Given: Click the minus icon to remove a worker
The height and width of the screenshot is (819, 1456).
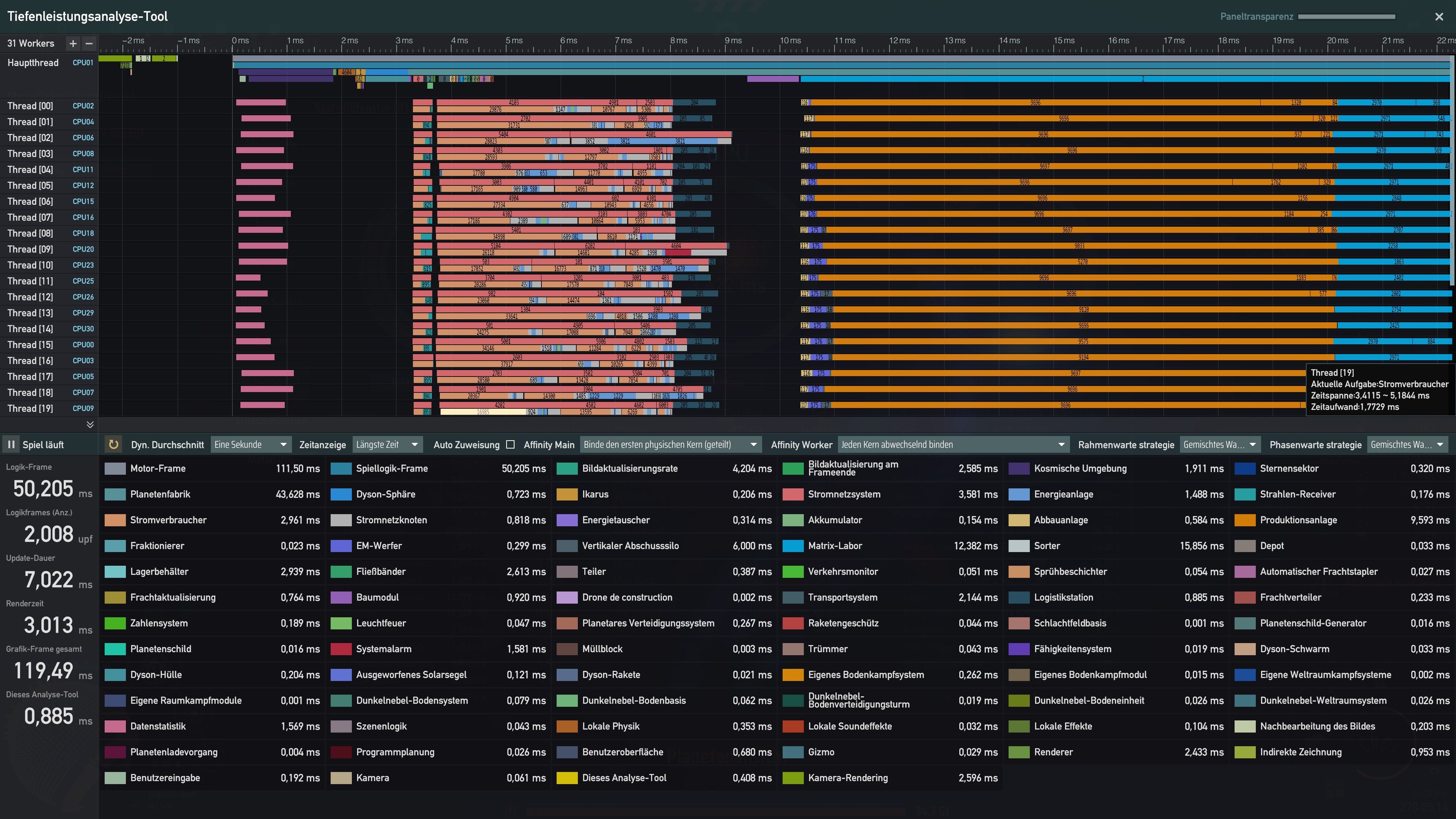Looking at the screenshot, I should click(89, 44).
